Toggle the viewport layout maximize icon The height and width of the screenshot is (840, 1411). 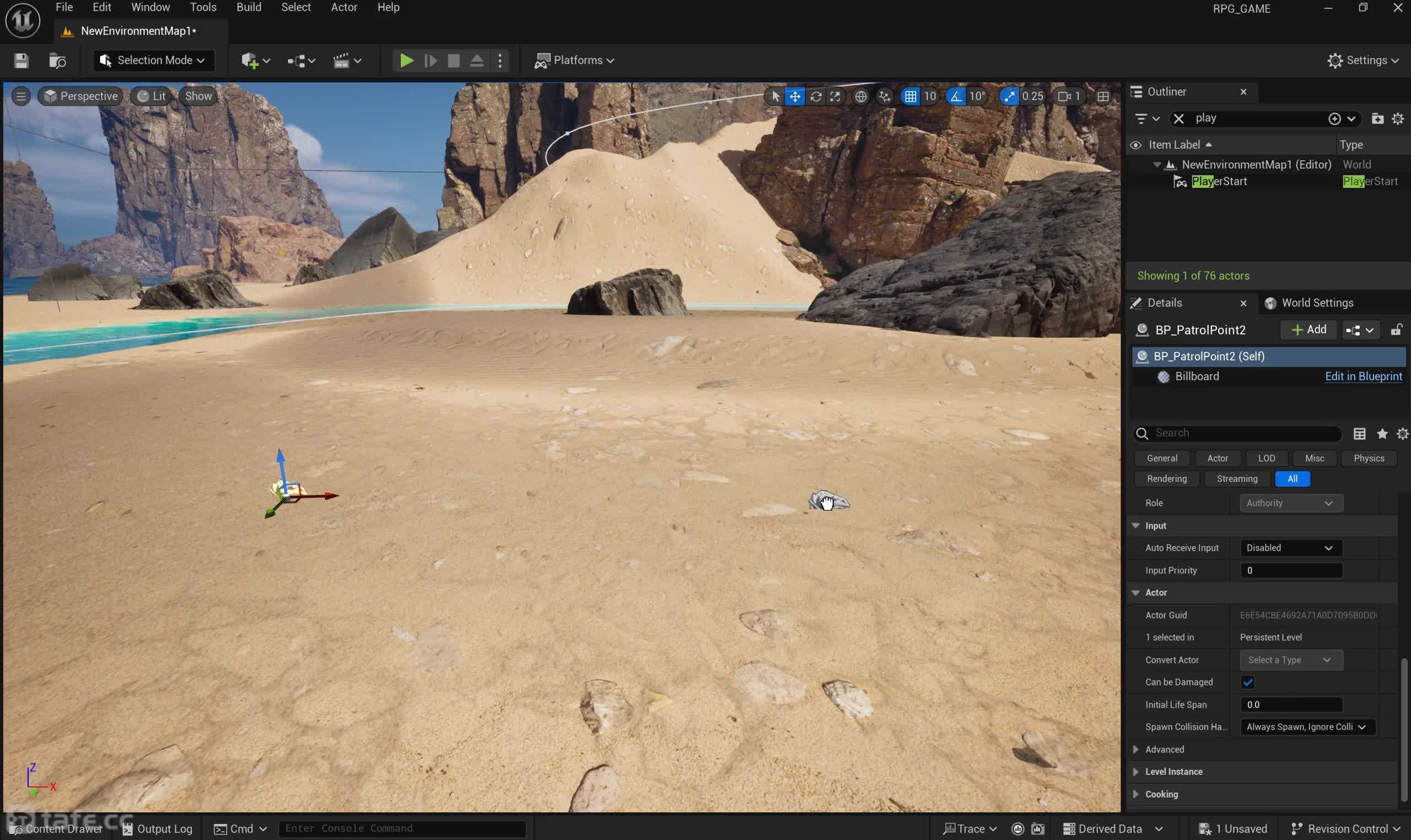(1102, 96)
